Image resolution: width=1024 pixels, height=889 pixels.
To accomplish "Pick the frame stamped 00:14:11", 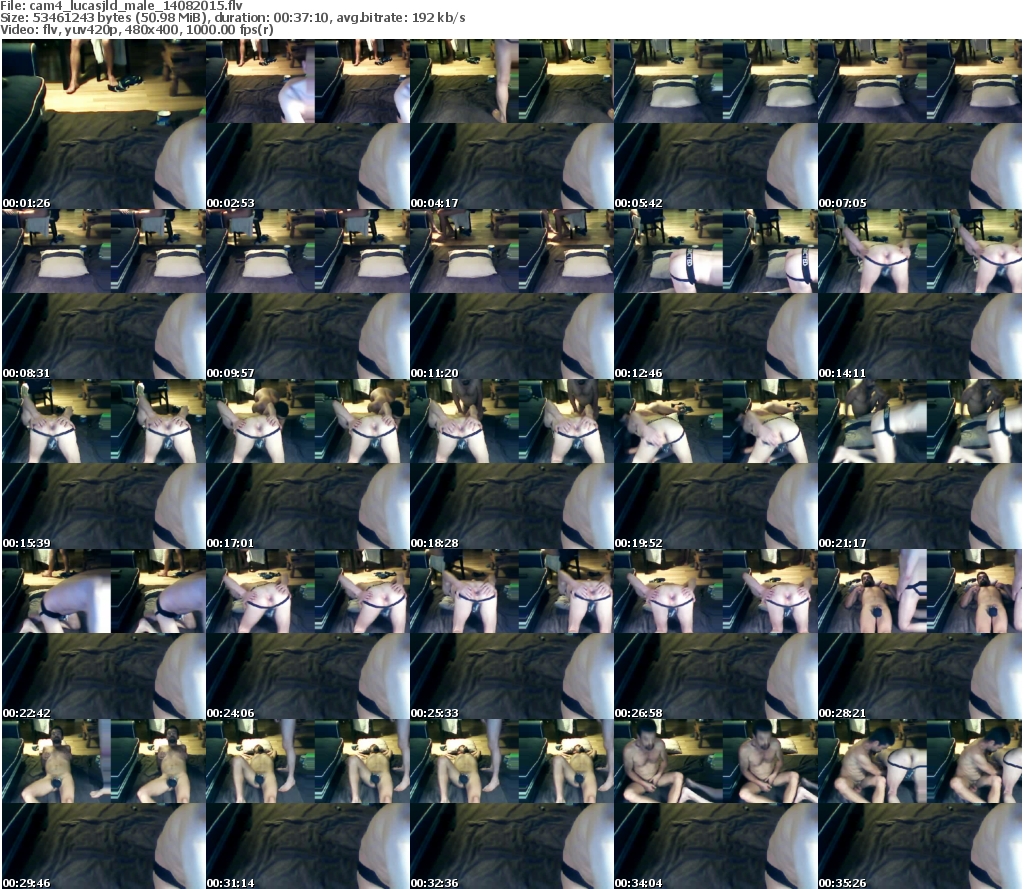I will 920,294.
